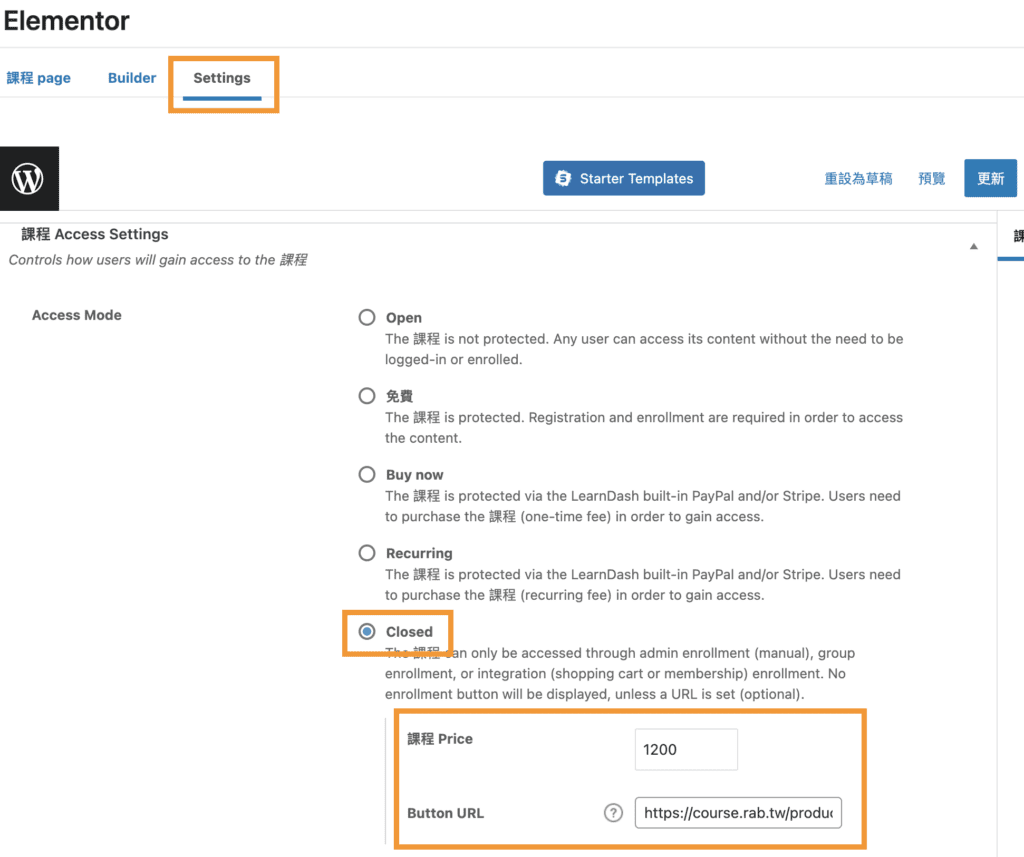Screen dimensions: 1024x857
Task: Choose the Buy now access mode
Action: [x=367, y=474]
